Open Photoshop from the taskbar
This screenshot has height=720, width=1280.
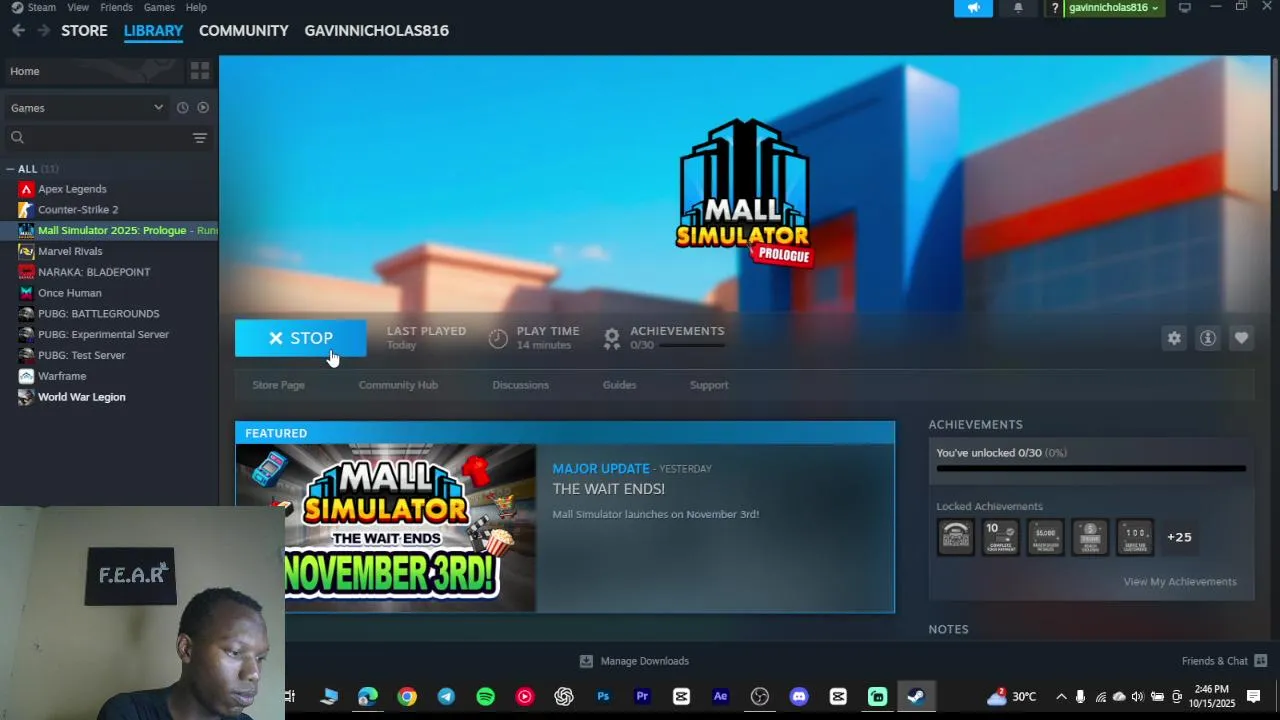point(603,697)
